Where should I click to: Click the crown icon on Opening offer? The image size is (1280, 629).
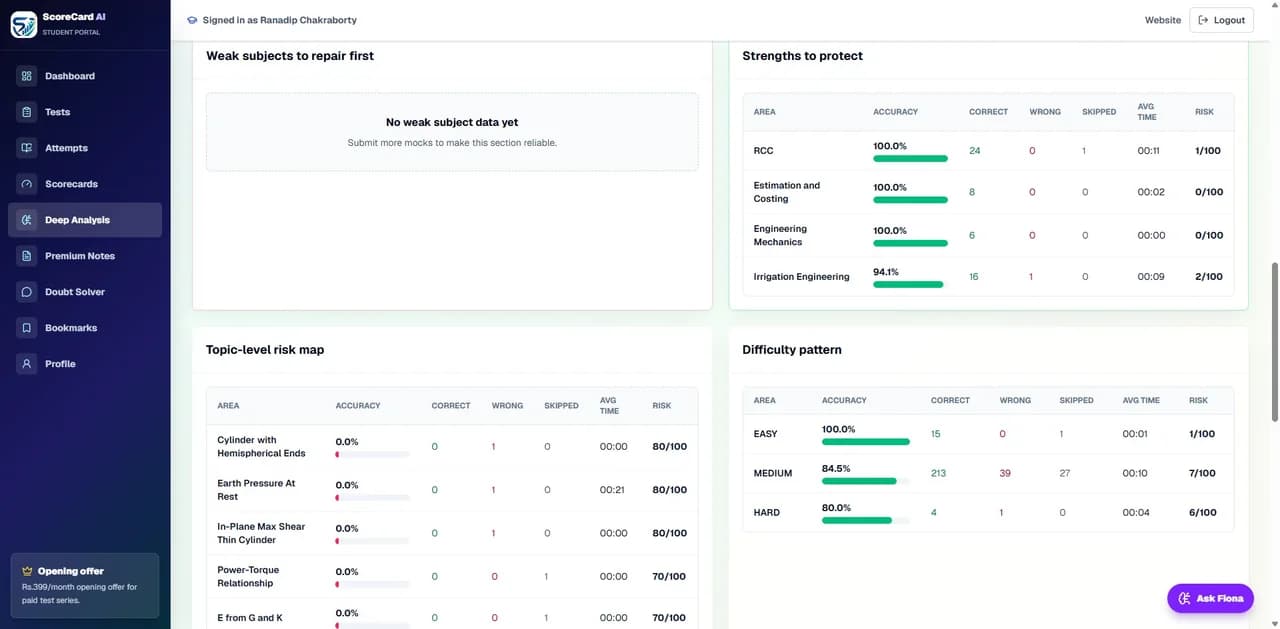click(27, 571)
